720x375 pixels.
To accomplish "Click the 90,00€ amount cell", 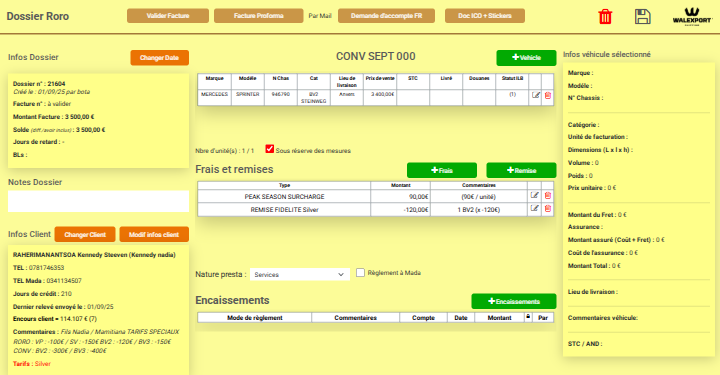I will click(x=400, y=196).
